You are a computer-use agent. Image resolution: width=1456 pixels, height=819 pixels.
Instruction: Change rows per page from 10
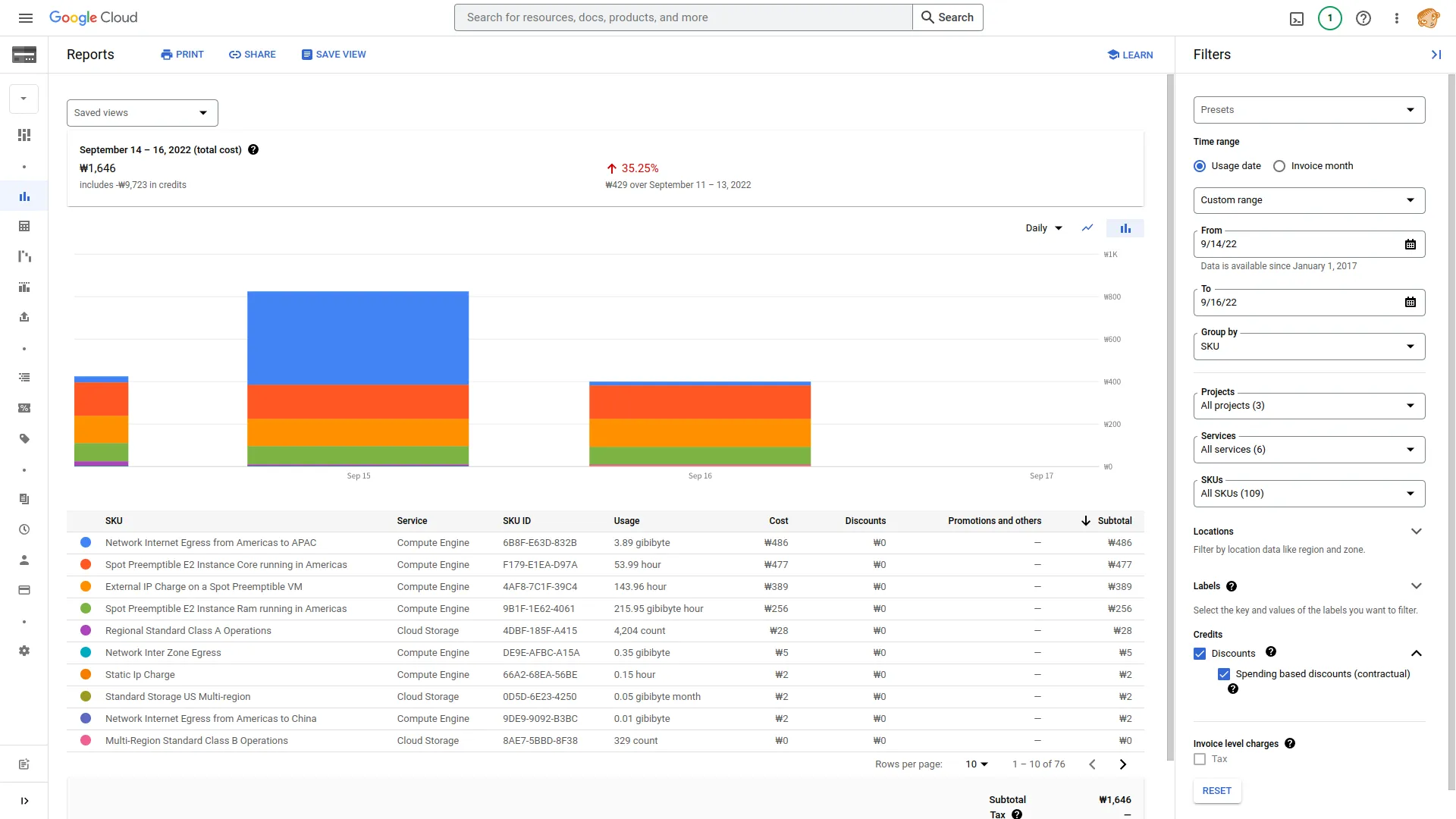tap(977, 764)
